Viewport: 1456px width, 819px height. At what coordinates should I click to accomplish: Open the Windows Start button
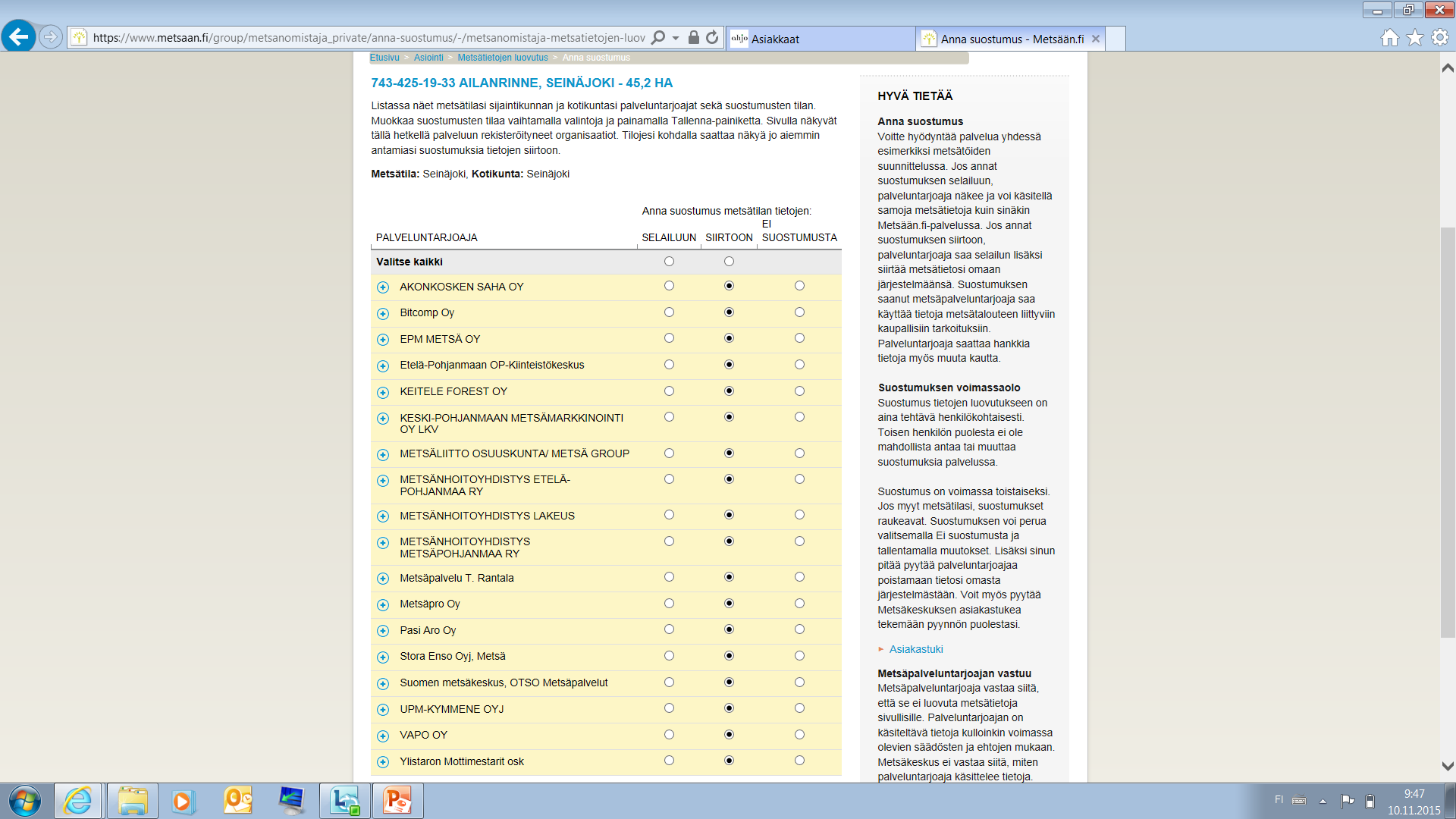(x=24, y=801)
